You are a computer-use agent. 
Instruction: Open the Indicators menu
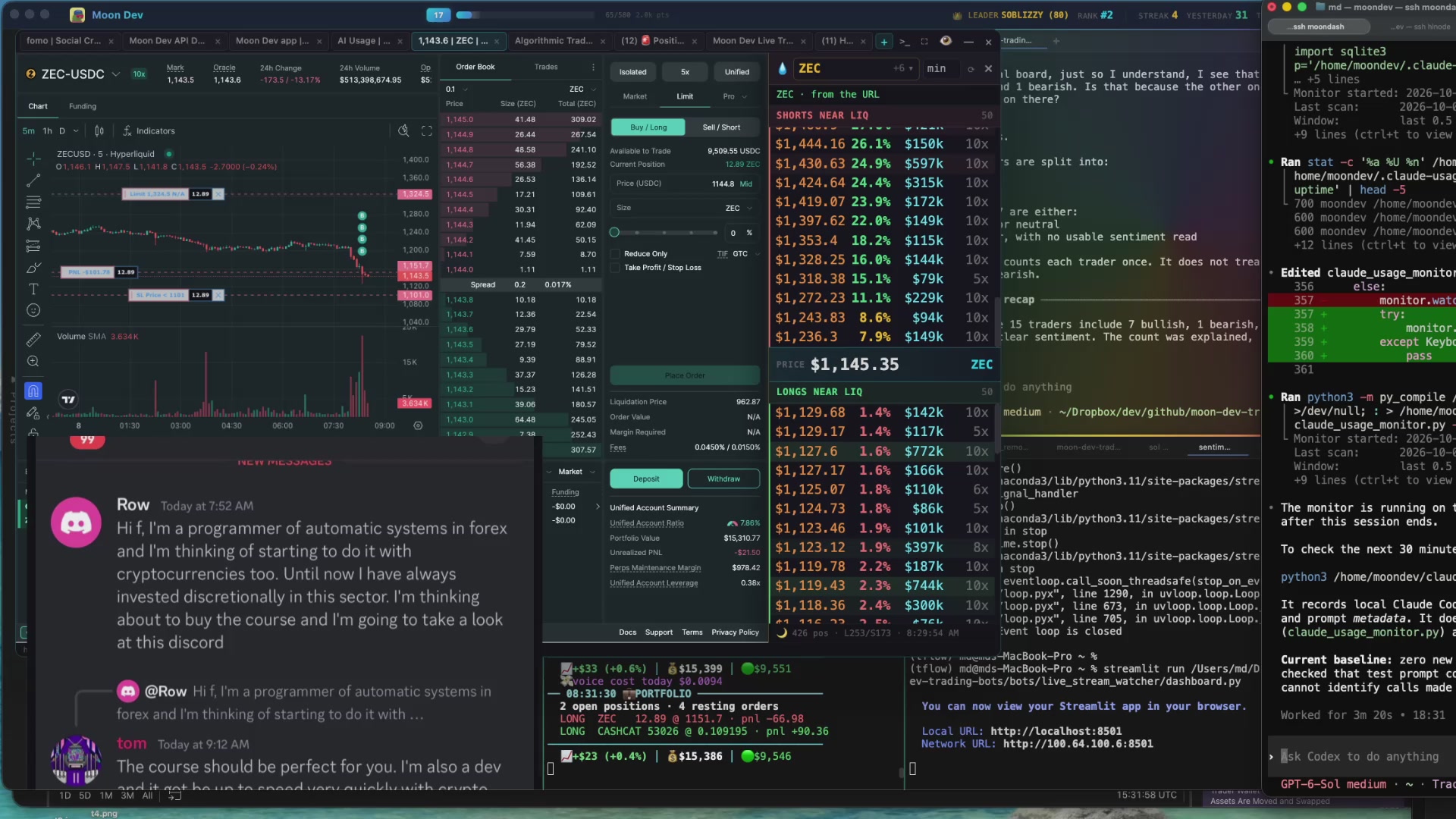[149, 130]
